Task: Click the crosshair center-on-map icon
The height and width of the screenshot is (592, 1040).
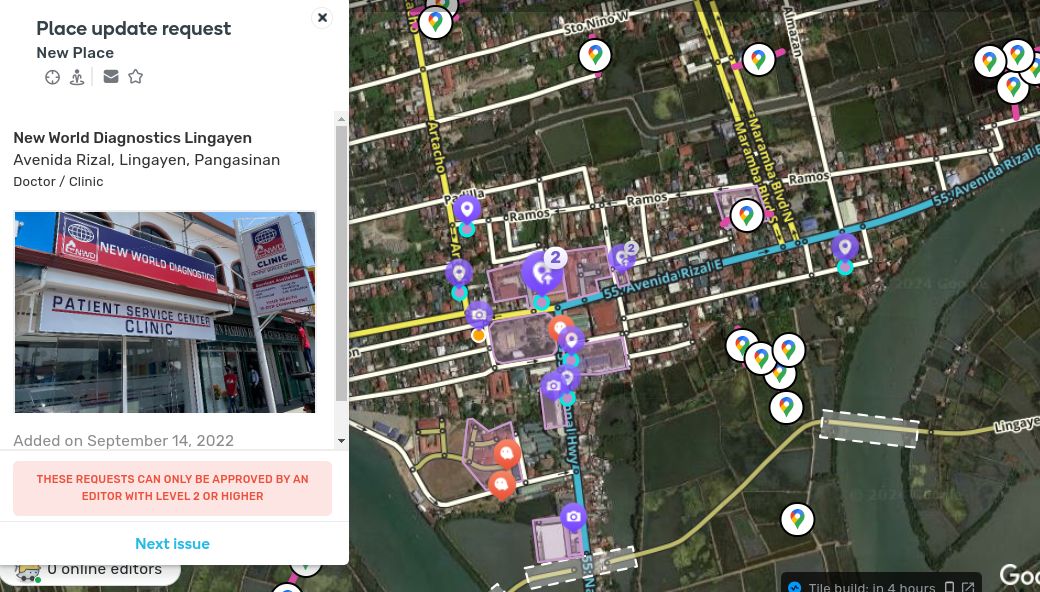Action: tap(52, 77)
